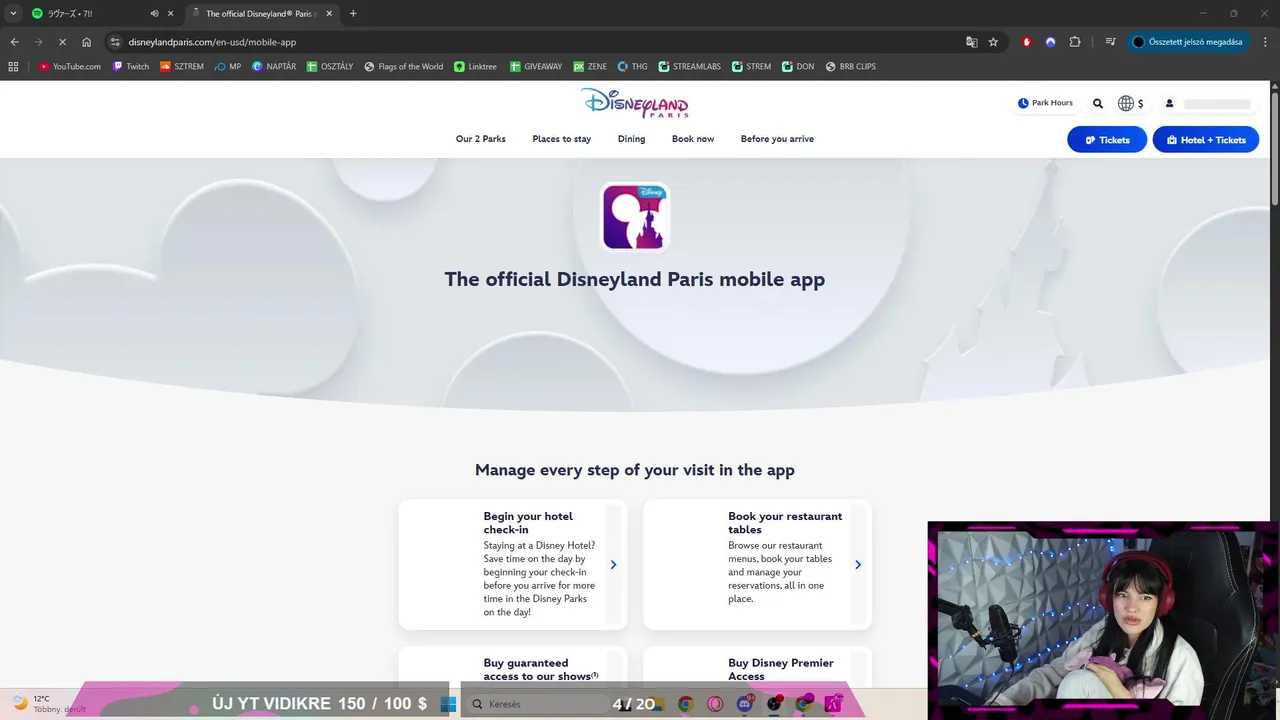Click the Hotel + Tickets button
1280x720 pixels.
click(1205, 140)
